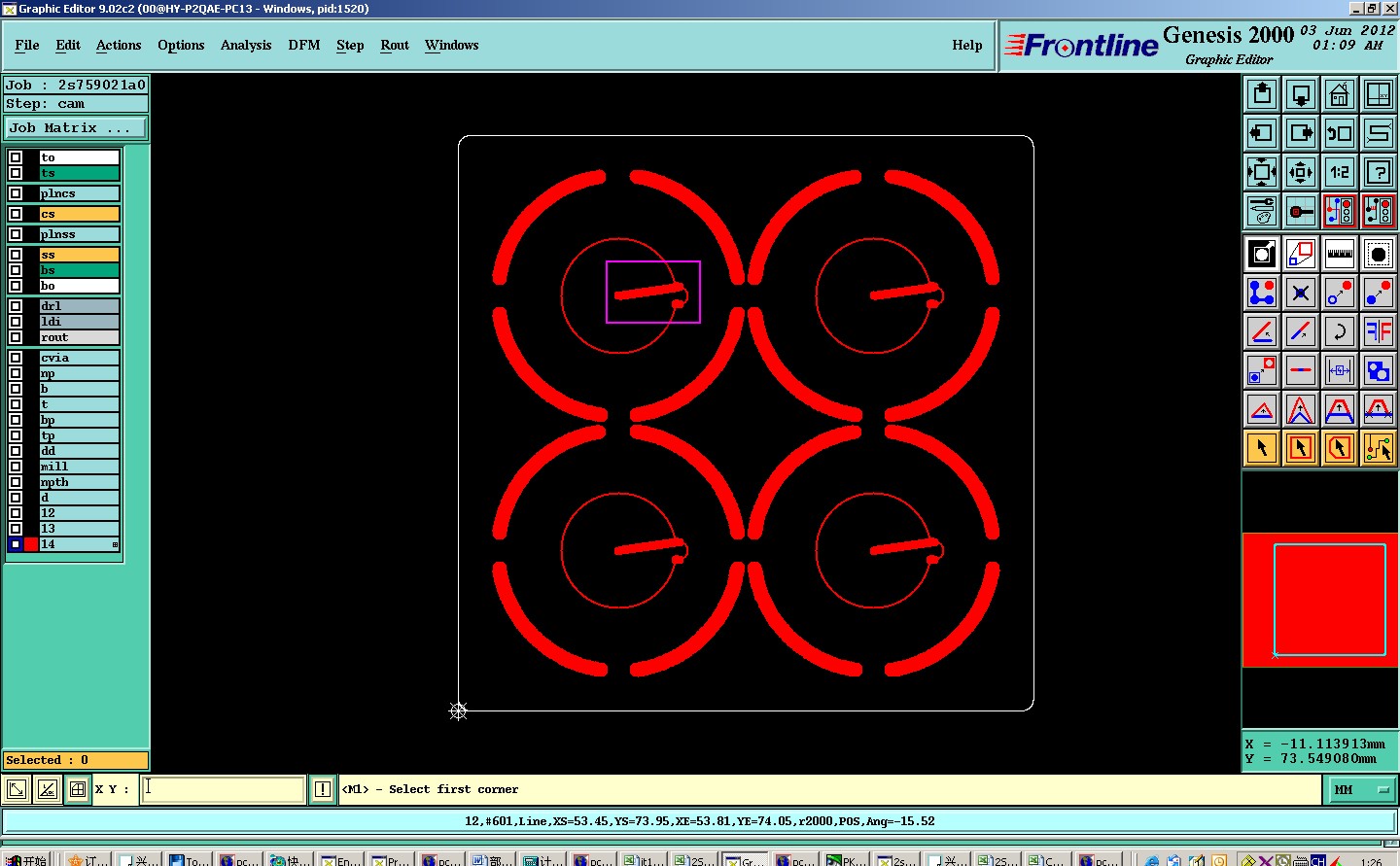Click the red overview thumbnail panel
The height and width of the screenshot is (866, 1400).
click(1320, 600)
